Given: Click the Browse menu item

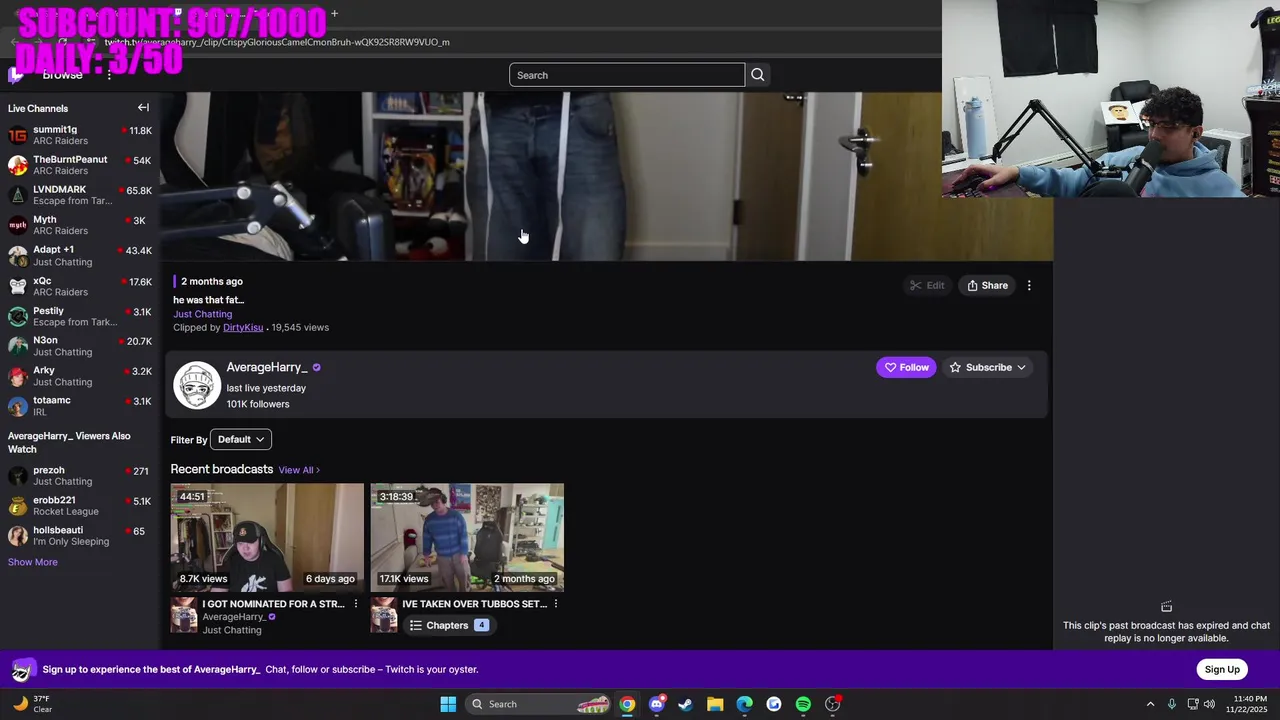Looking at the screenshot, I should [x=62, y=75].
